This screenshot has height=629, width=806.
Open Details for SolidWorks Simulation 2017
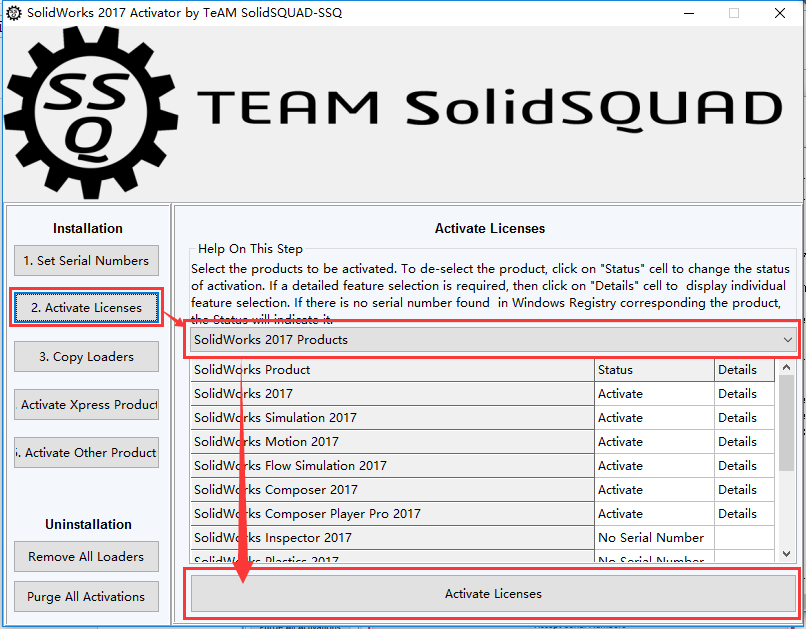pyautogui.click(x=744, y=418)
